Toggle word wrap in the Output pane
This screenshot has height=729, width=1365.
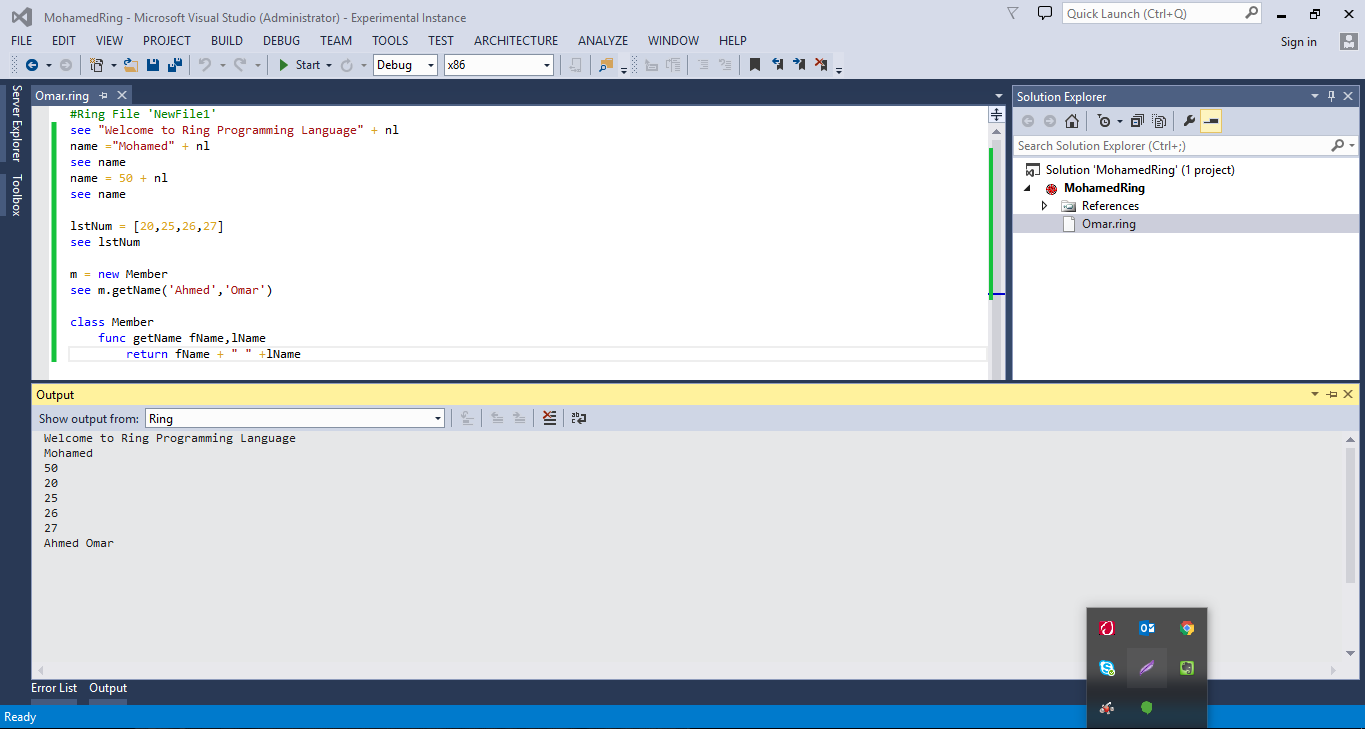coord(578,418)
